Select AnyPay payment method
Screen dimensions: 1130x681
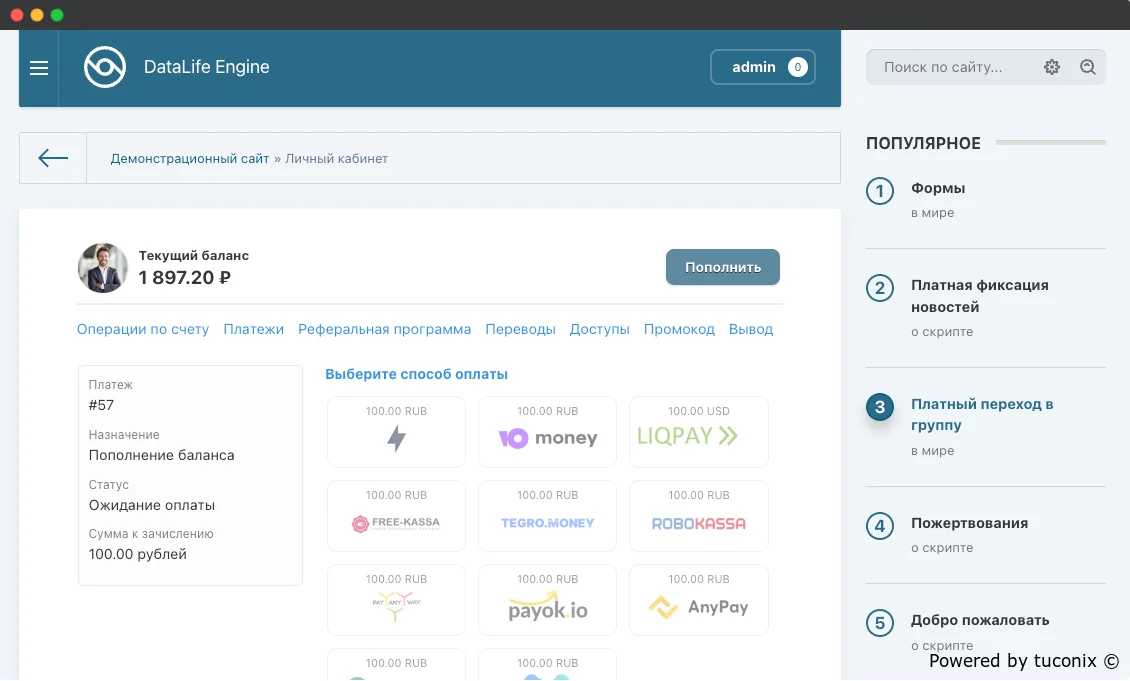point(699,600)
